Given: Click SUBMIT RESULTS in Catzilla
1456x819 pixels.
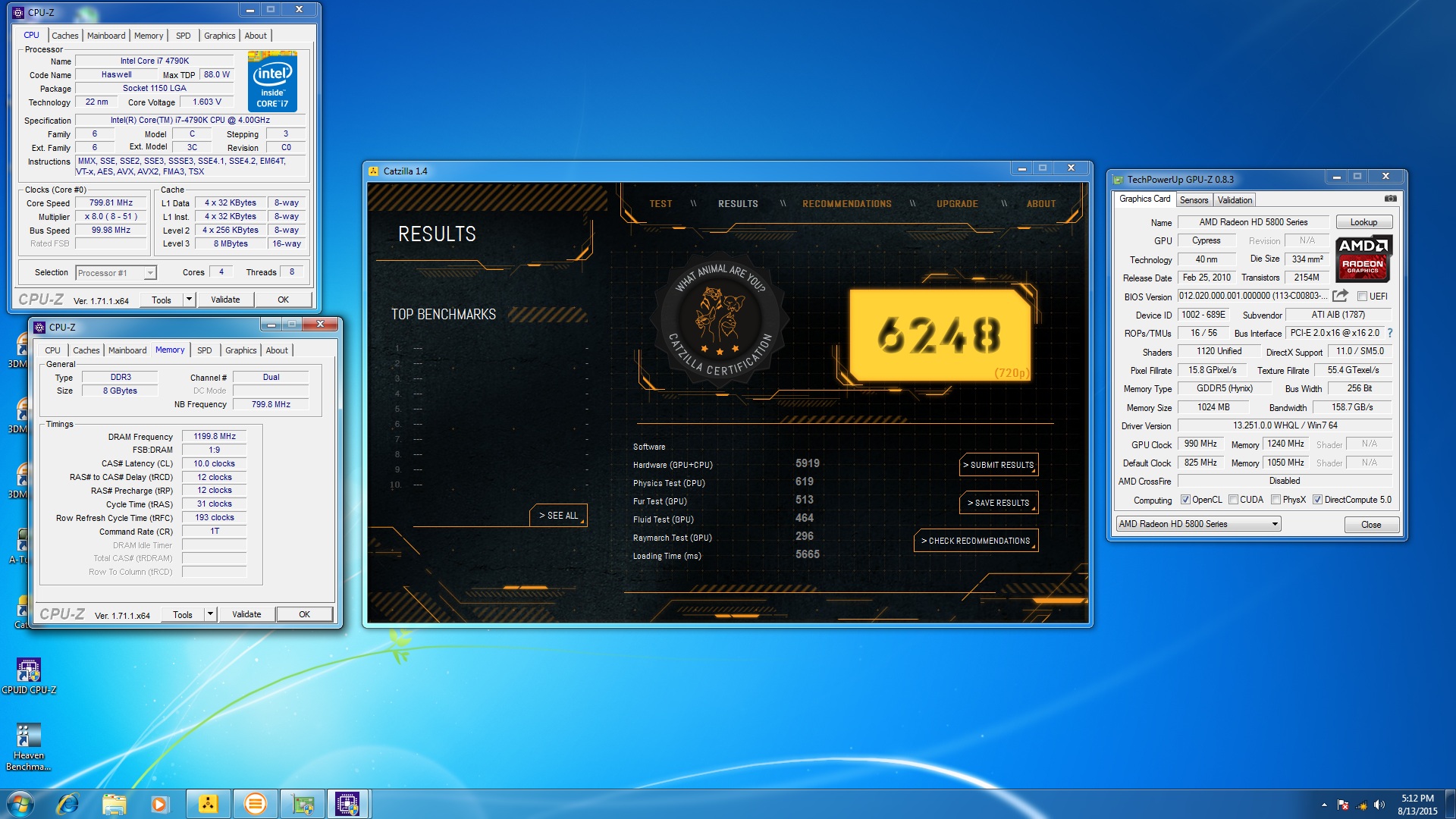Looking at the screenshot, I should (999, 465).
